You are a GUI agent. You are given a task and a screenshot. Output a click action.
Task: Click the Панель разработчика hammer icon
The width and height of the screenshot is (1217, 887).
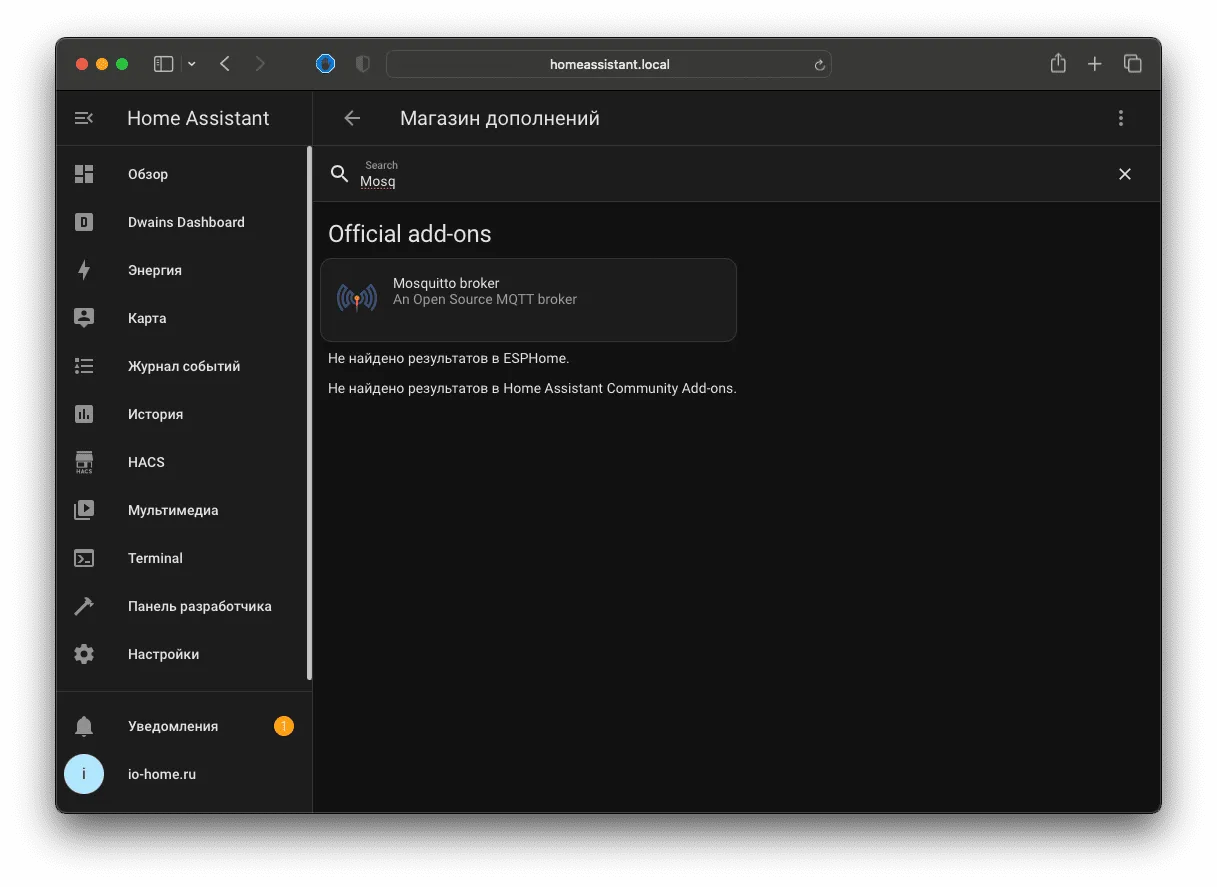click(x=84, y=606)
